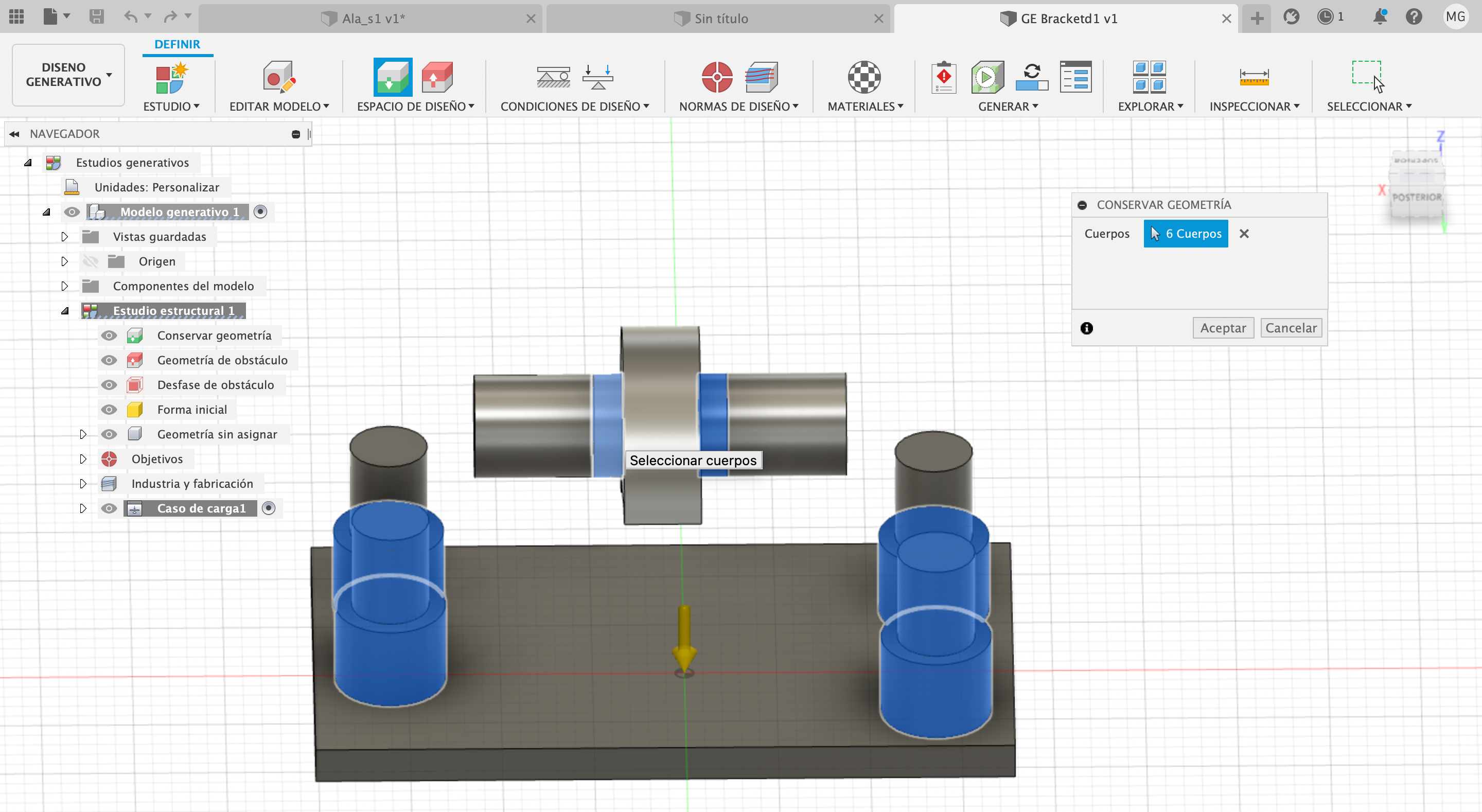The width and height of the screenshot is (1482, 812).
Task: Open the DISEÑO GENERATIVO workspace dropdown
Action: (x=68, y=75)
